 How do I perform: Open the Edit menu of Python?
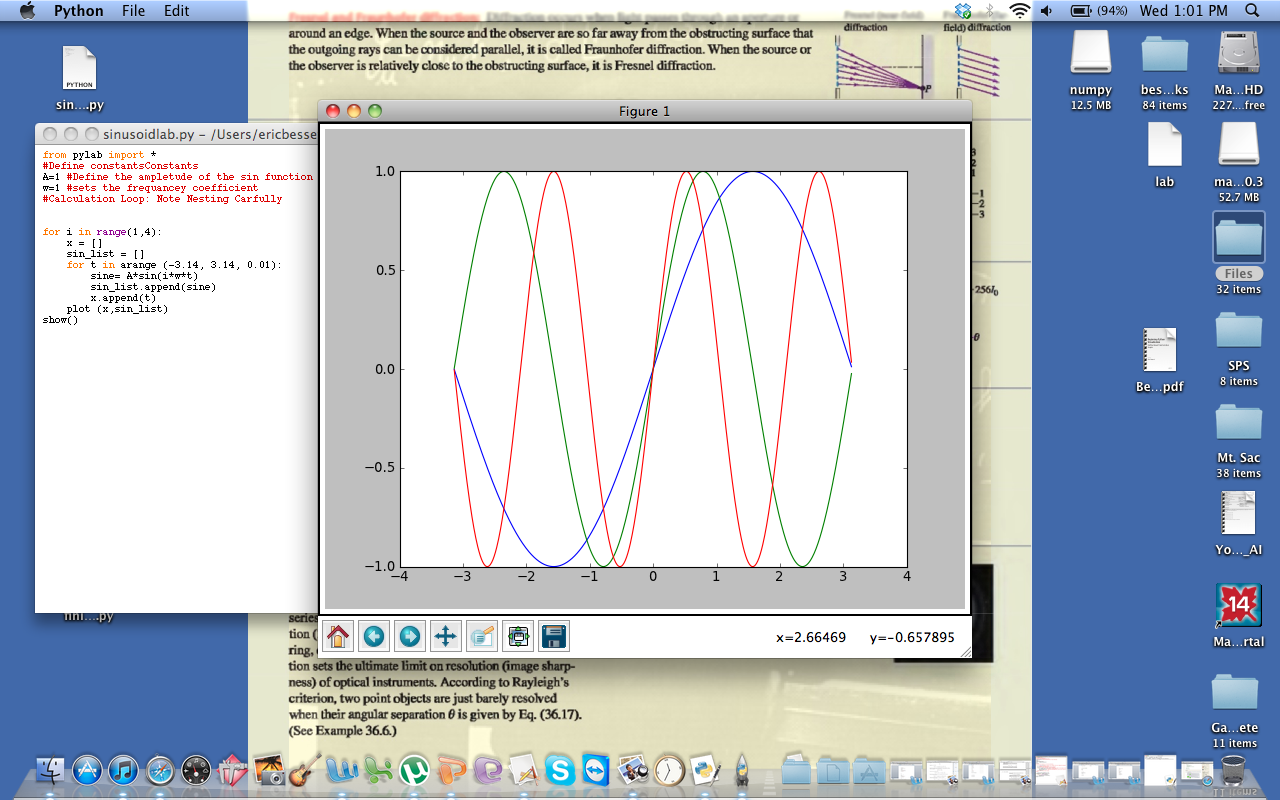[176, 11]
